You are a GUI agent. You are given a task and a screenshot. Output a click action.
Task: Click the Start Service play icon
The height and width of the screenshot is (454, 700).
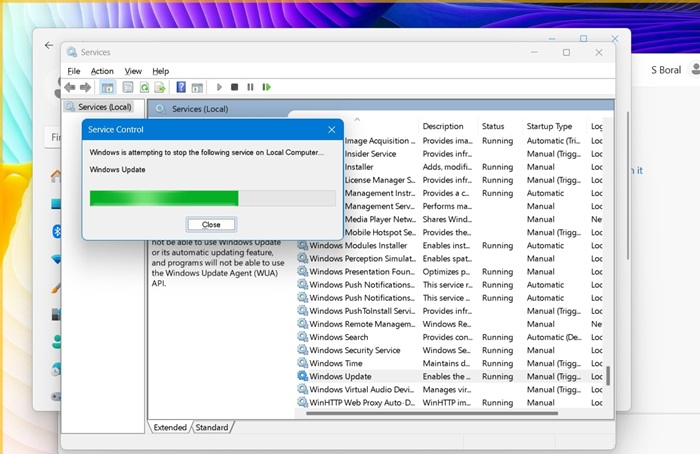[219, 87]
